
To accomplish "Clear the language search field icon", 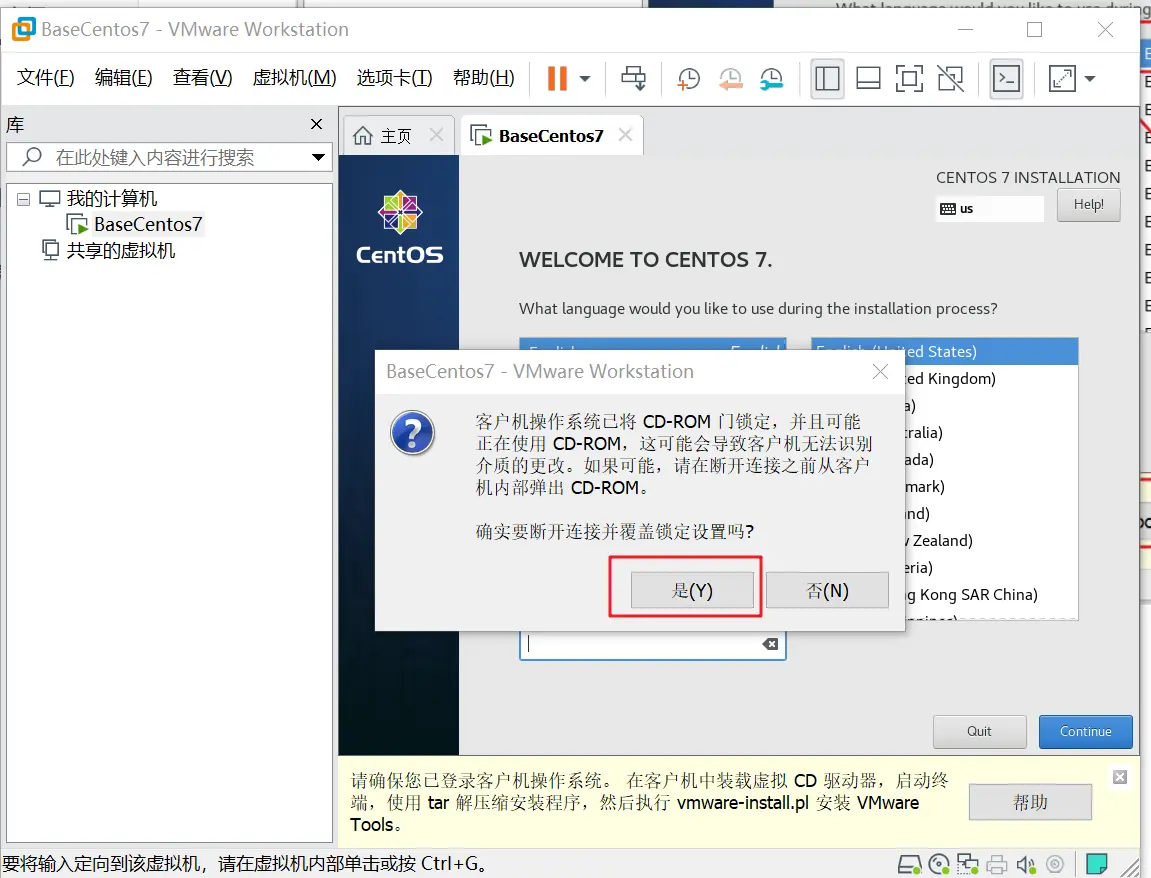I will tap(770, 644).
